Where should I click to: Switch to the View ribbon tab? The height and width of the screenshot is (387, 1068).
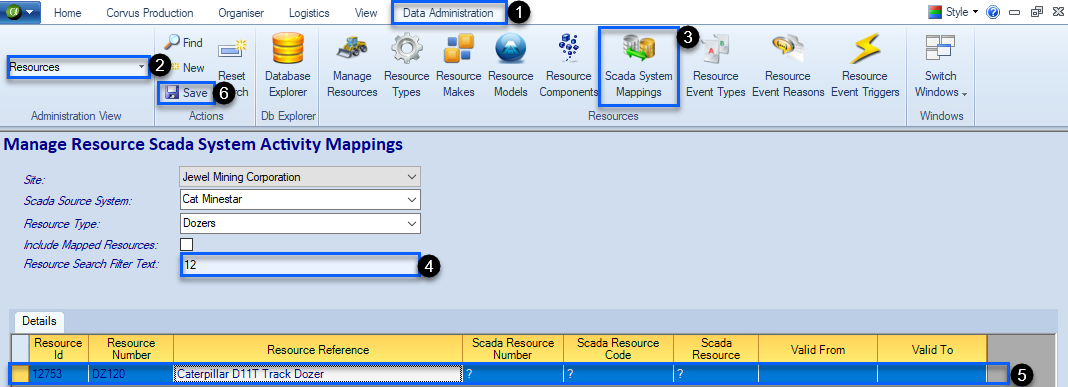pos(366,13)
